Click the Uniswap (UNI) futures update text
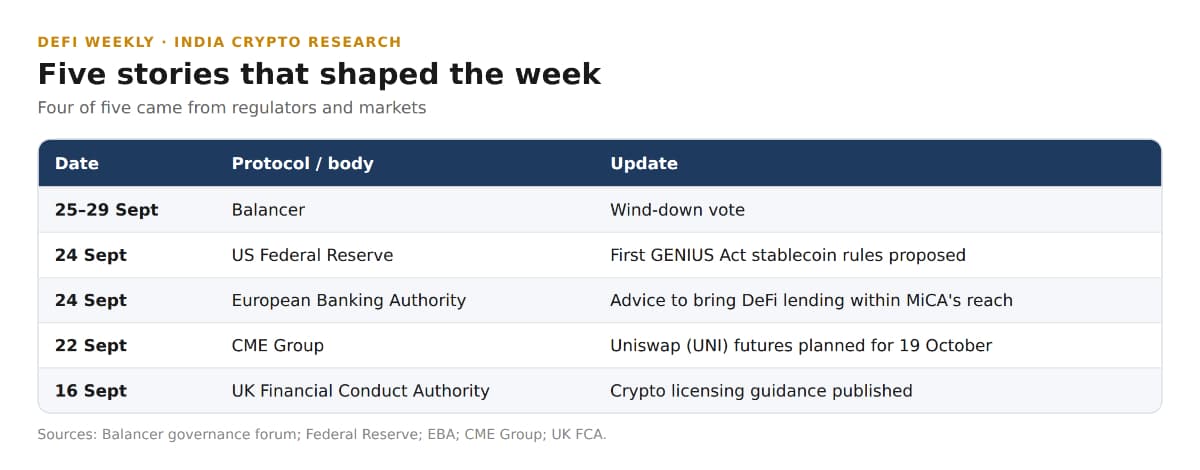This screenshot has width=1200, height=470. 801,345
